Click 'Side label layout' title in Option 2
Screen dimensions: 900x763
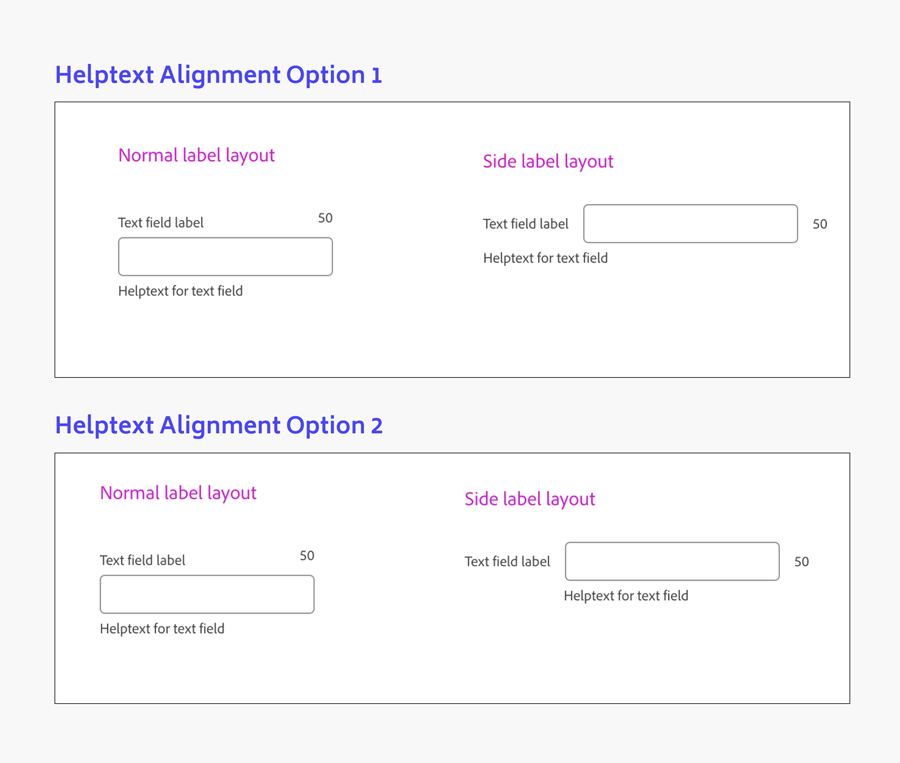(x=529, y=499)
